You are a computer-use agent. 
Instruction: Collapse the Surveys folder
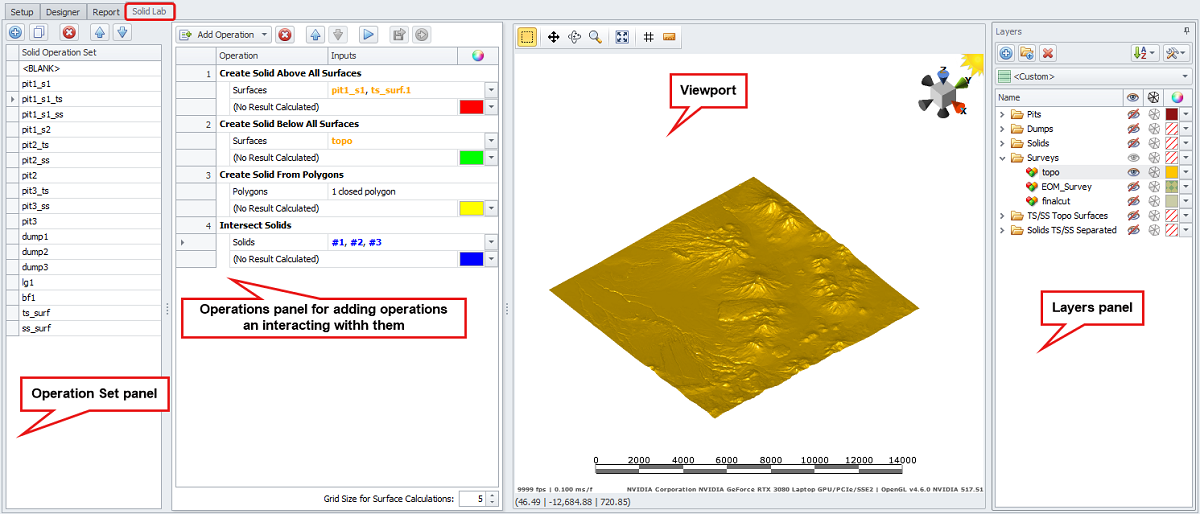point(1003,158)
